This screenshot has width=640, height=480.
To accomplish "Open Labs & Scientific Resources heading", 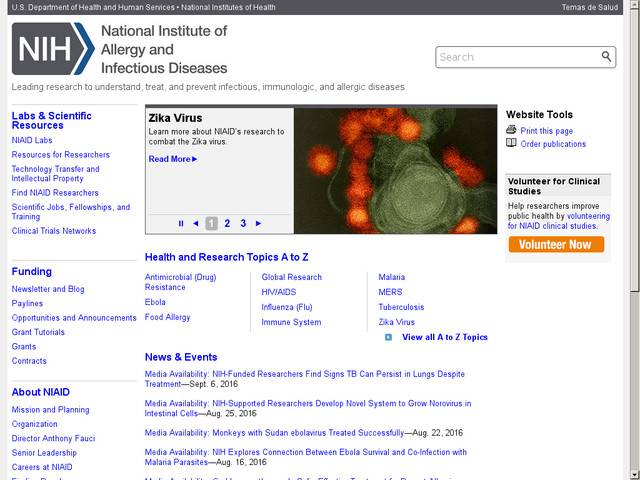I will click(51, 120).
